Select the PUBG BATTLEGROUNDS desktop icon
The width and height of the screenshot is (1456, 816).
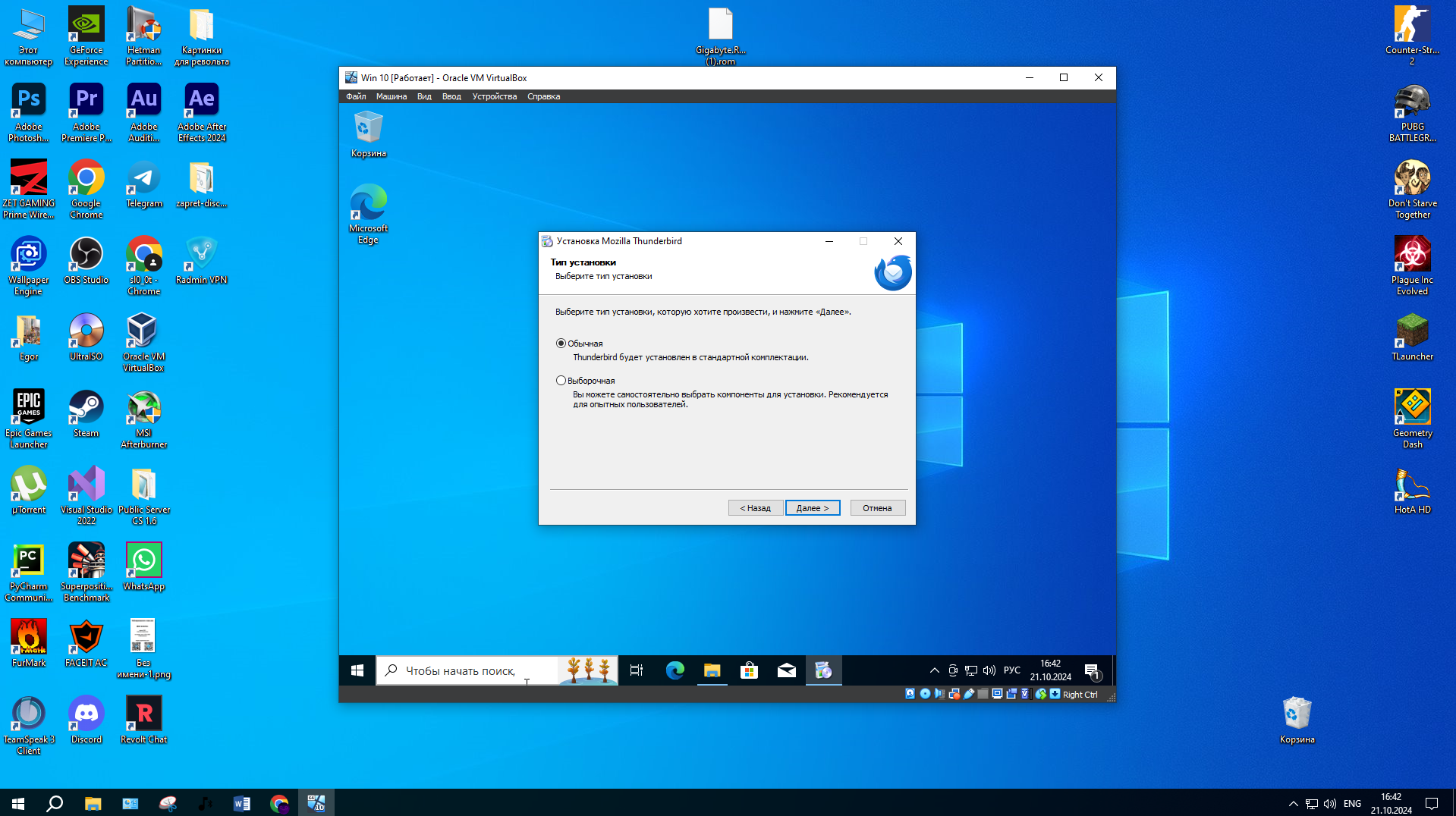(1413, 113)
